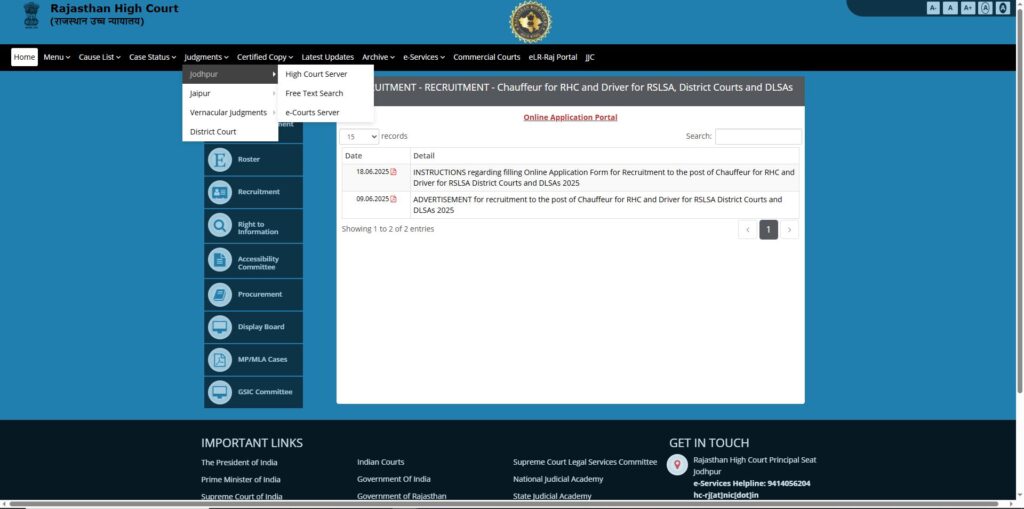The width and height of the screenshot is (1024, 509).
Task: Click the GSIC Committee icon
Action: point(220,392)
